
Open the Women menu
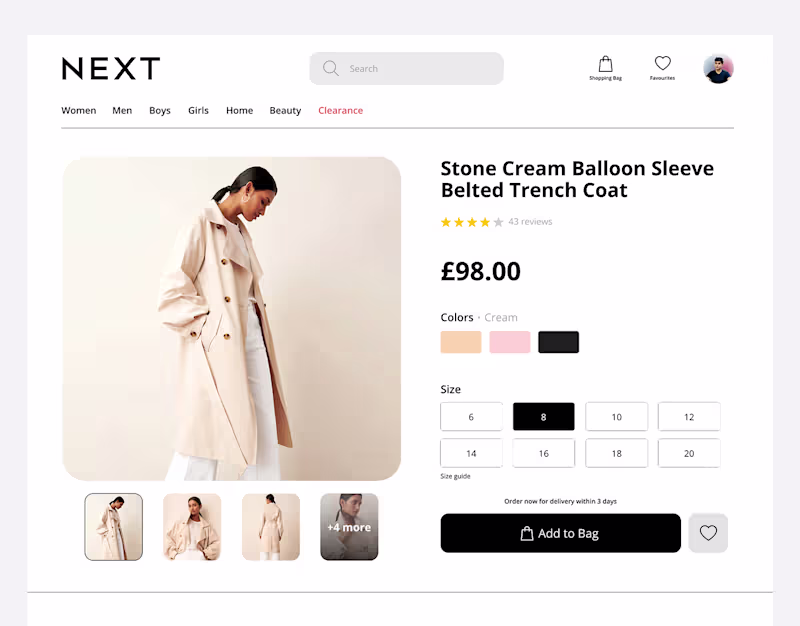tap(79, 111)
